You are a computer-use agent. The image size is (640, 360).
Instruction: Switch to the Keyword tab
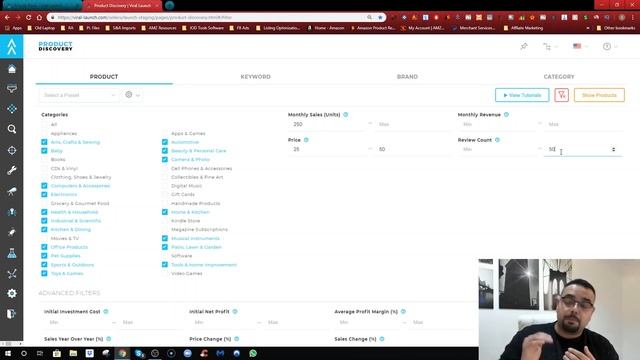(x=256, y=77)
